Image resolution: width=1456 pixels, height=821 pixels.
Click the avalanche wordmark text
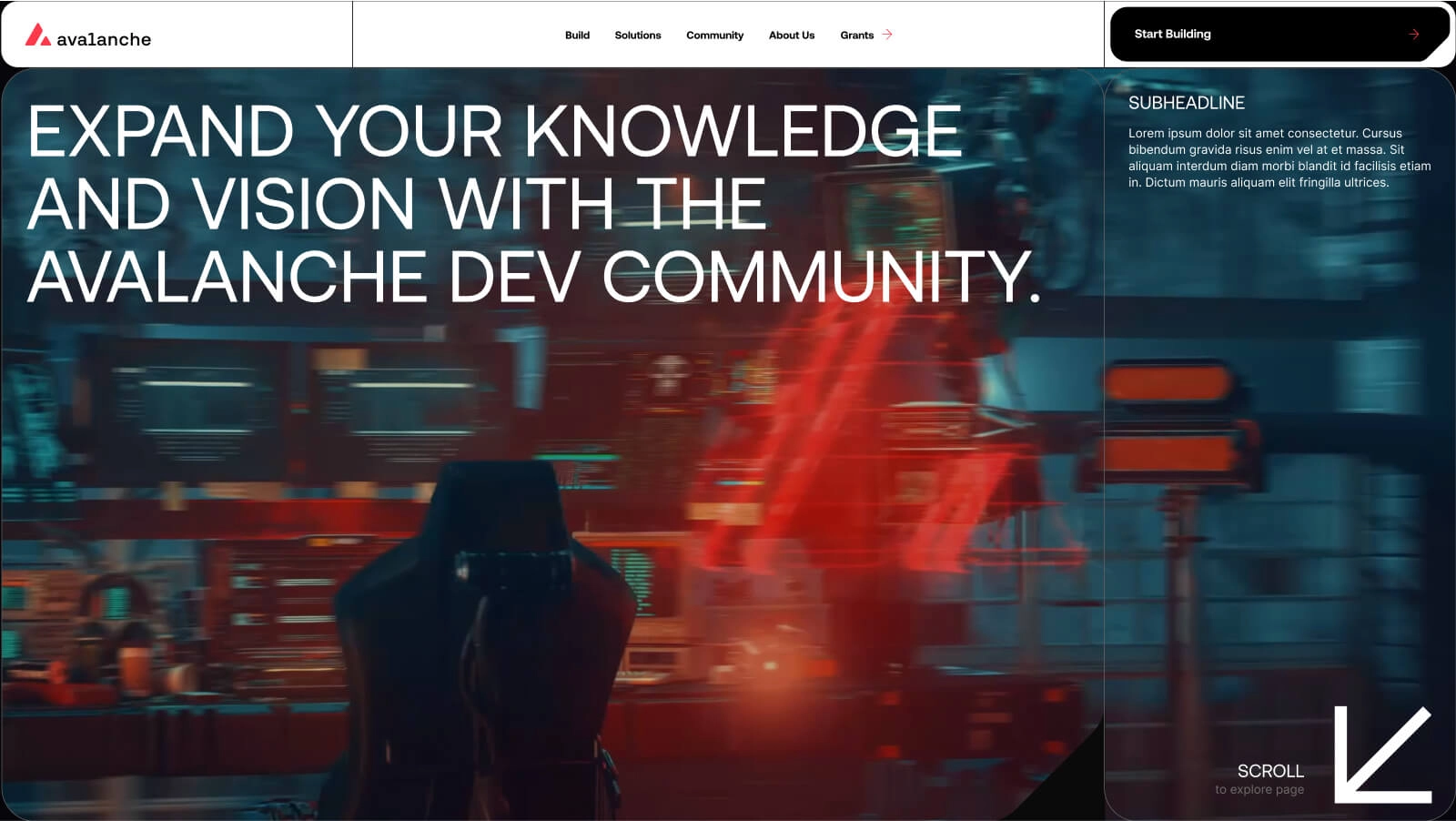click(x=104, y=39)
